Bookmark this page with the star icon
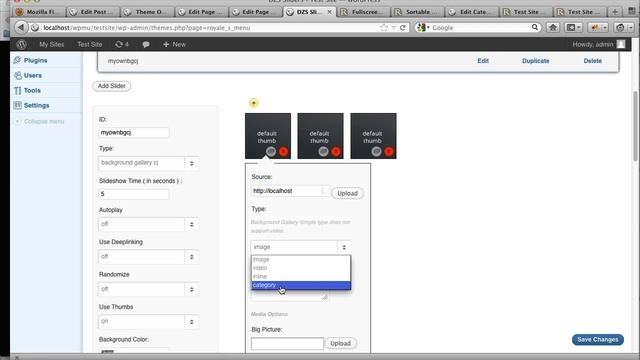The image size is (640, 360). [384, 28]
